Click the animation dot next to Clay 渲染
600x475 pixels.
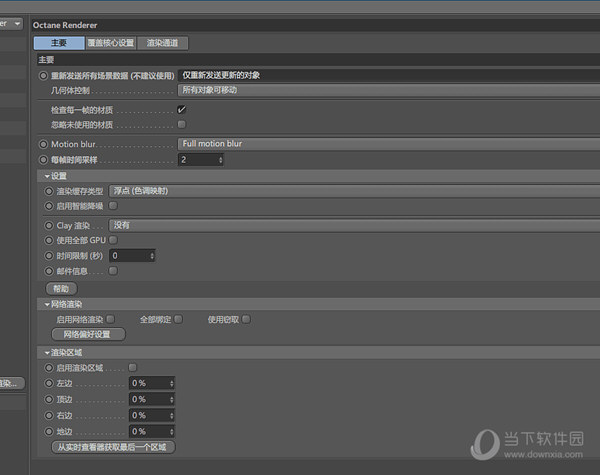(49, 225)
